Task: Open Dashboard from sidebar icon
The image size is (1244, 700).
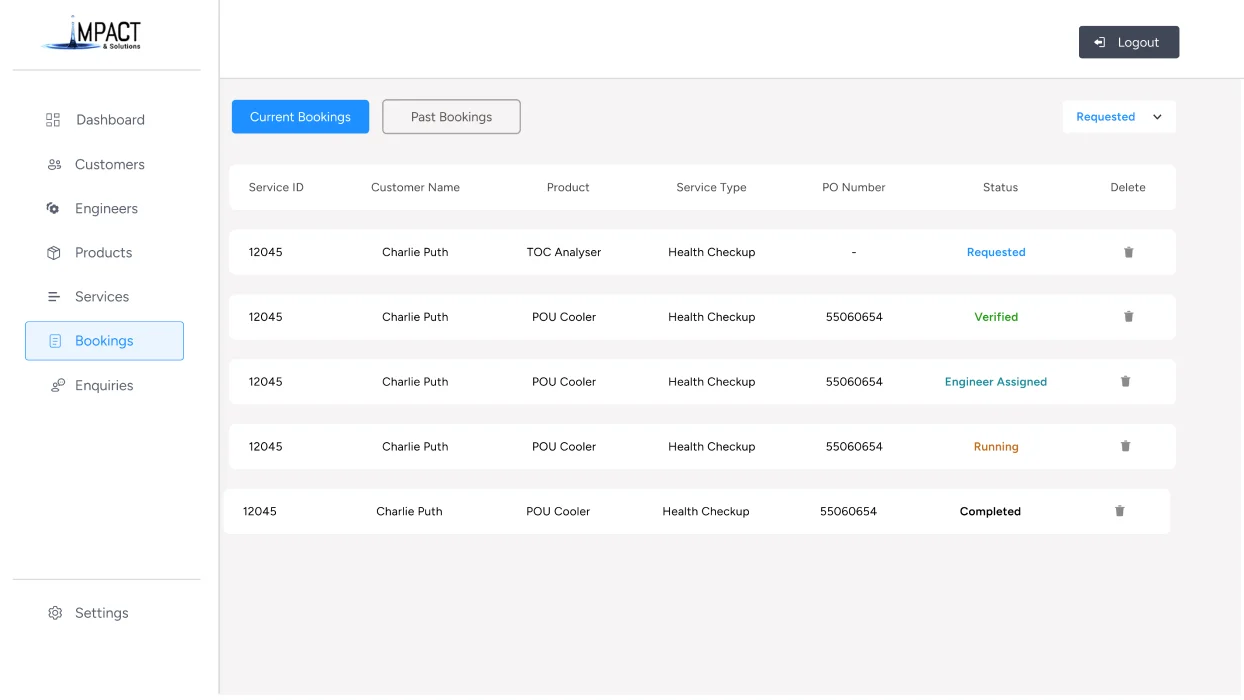Action: tap(53, 120)
